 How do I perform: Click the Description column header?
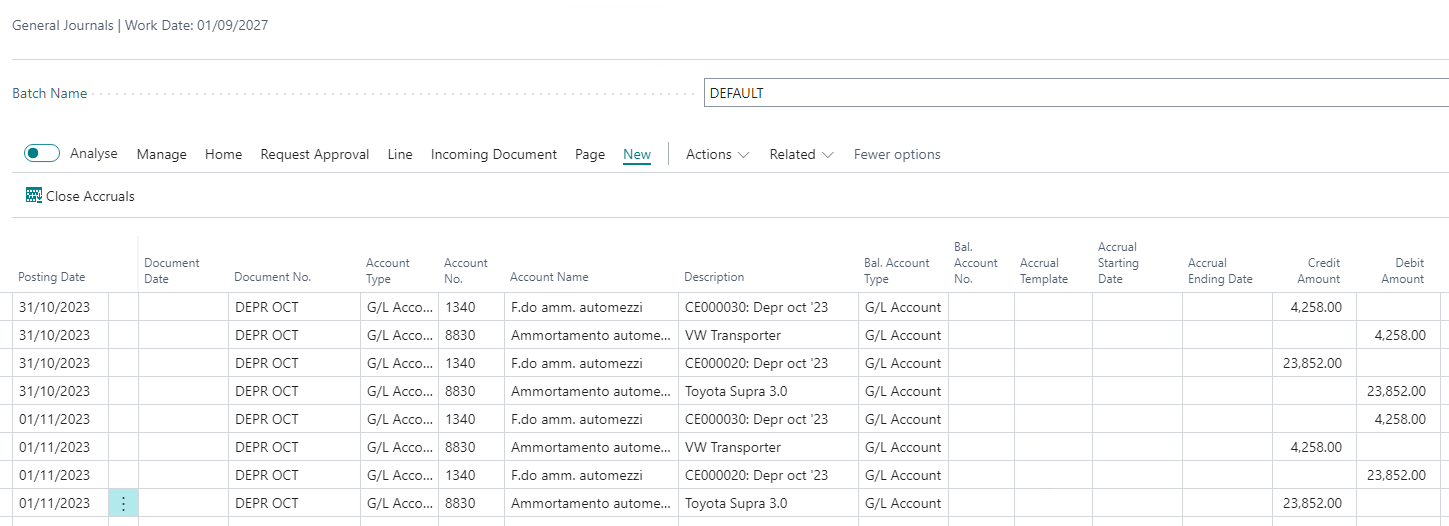point(714,277)
